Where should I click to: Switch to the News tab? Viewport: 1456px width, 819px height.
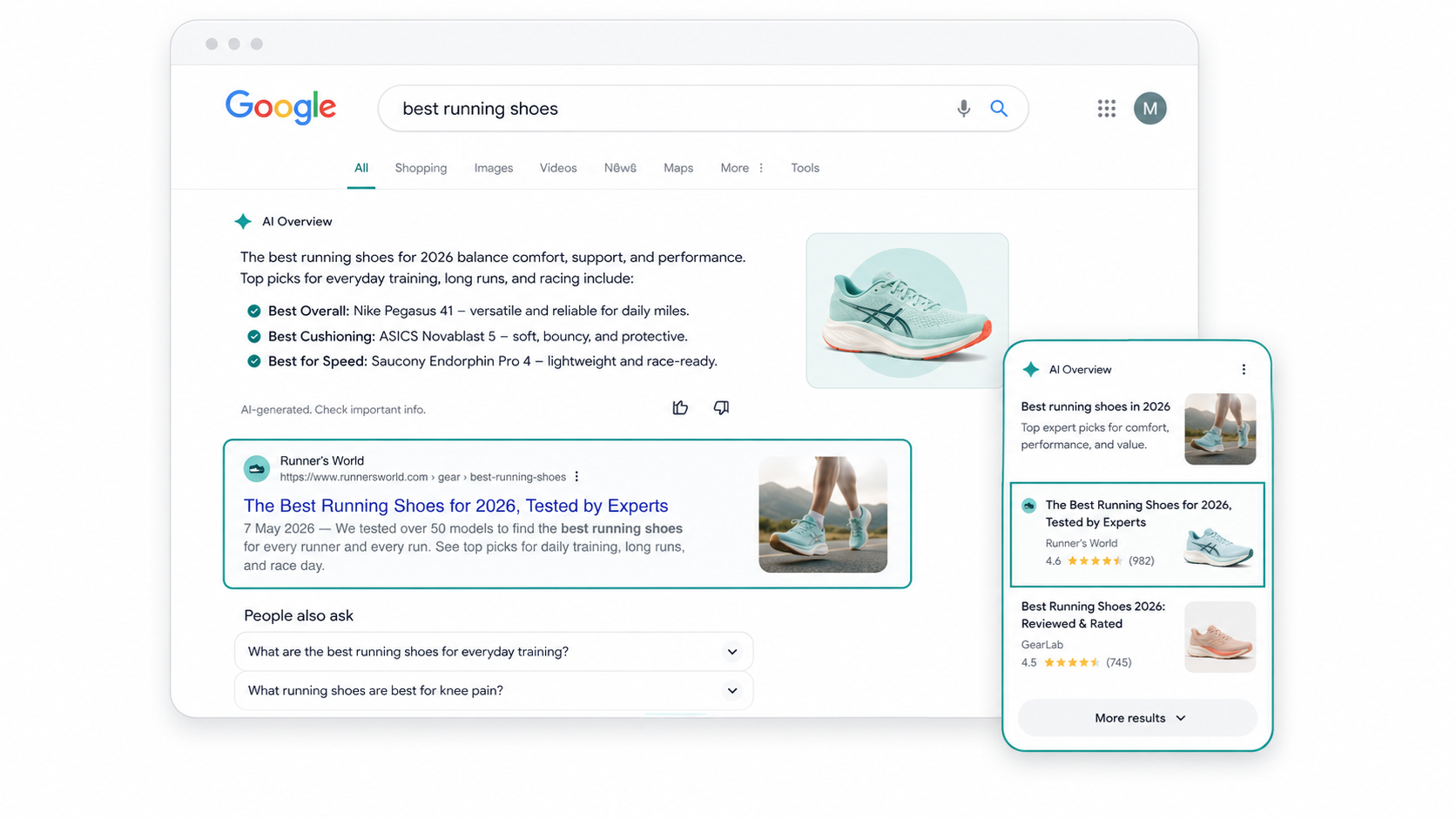click(620, 168)
